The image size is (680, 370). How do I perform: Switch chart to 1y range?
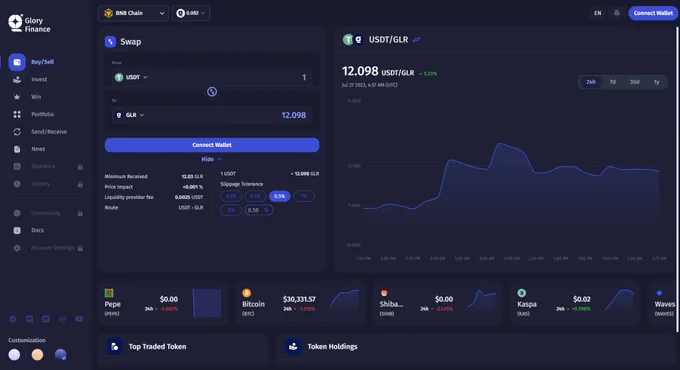pos(657,82)
